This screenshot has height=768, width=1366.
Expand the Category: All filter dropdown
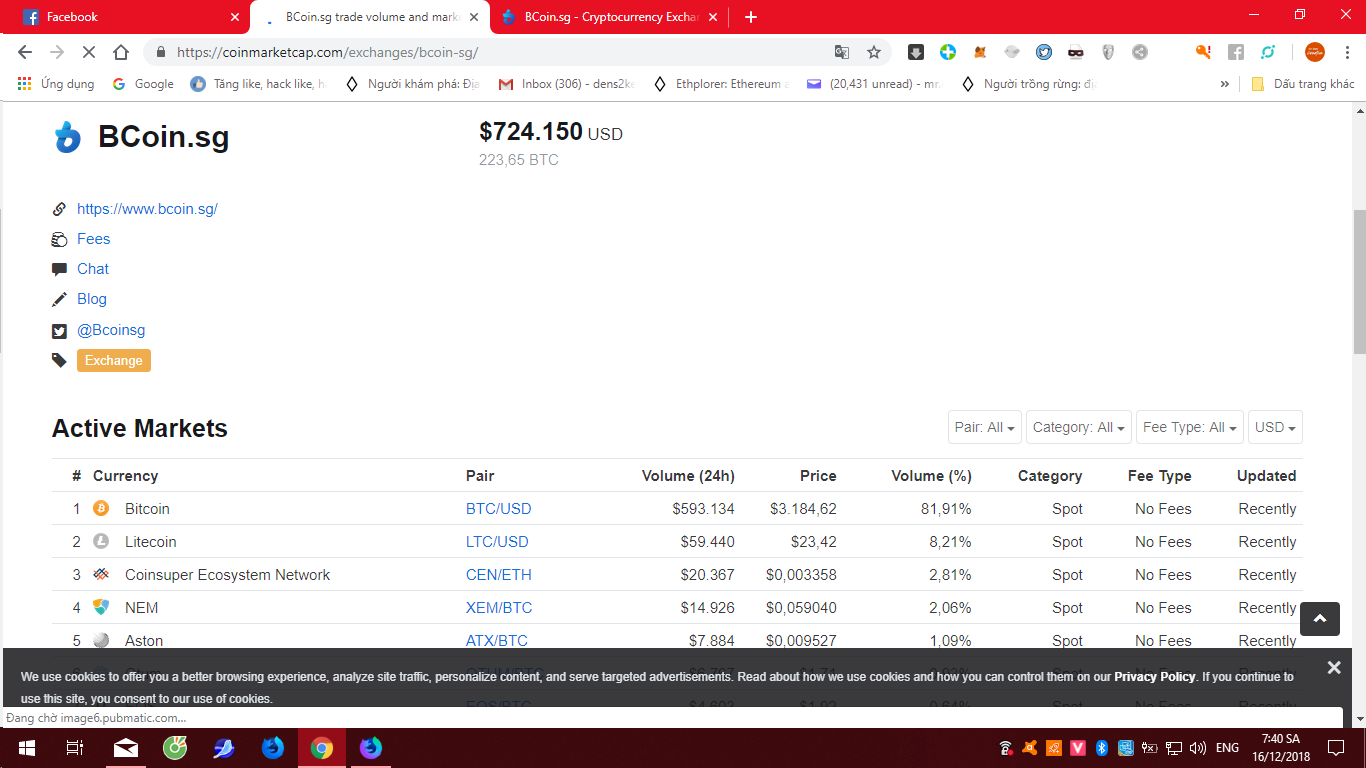click(1079, 427)
